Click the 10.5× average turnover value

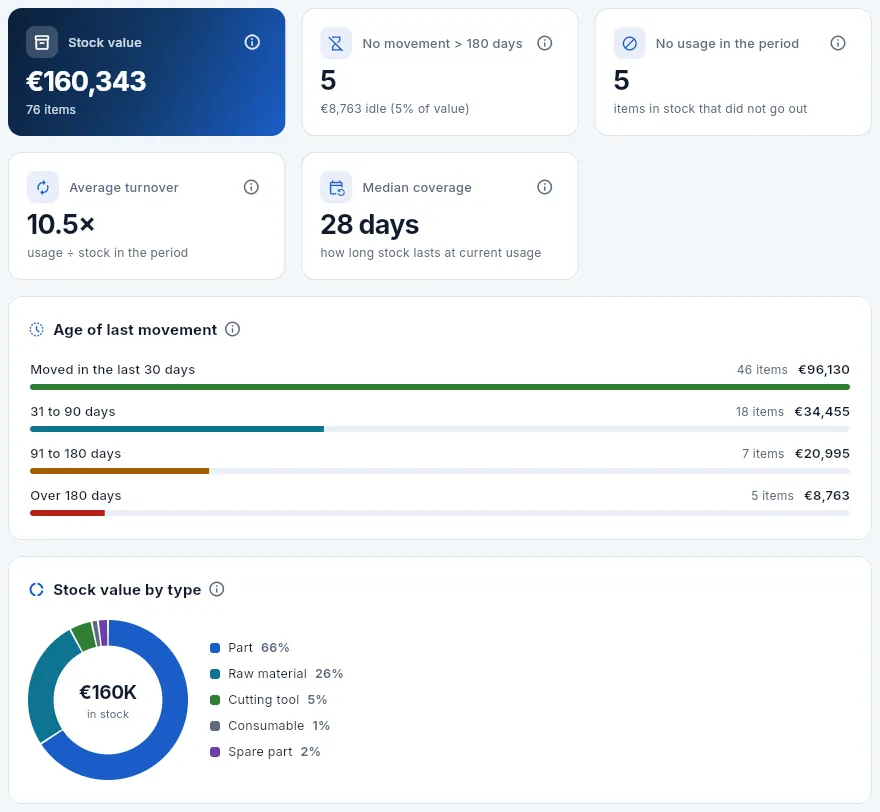(x=61, y=224)
